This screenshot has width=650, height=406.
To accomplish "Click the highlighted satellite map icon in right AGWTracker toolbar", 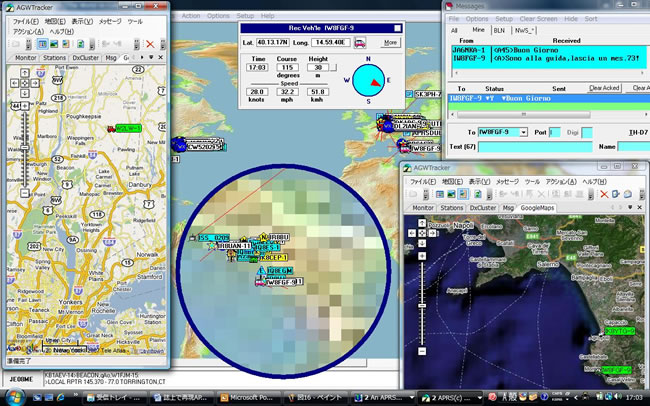I will pos(463,194).
